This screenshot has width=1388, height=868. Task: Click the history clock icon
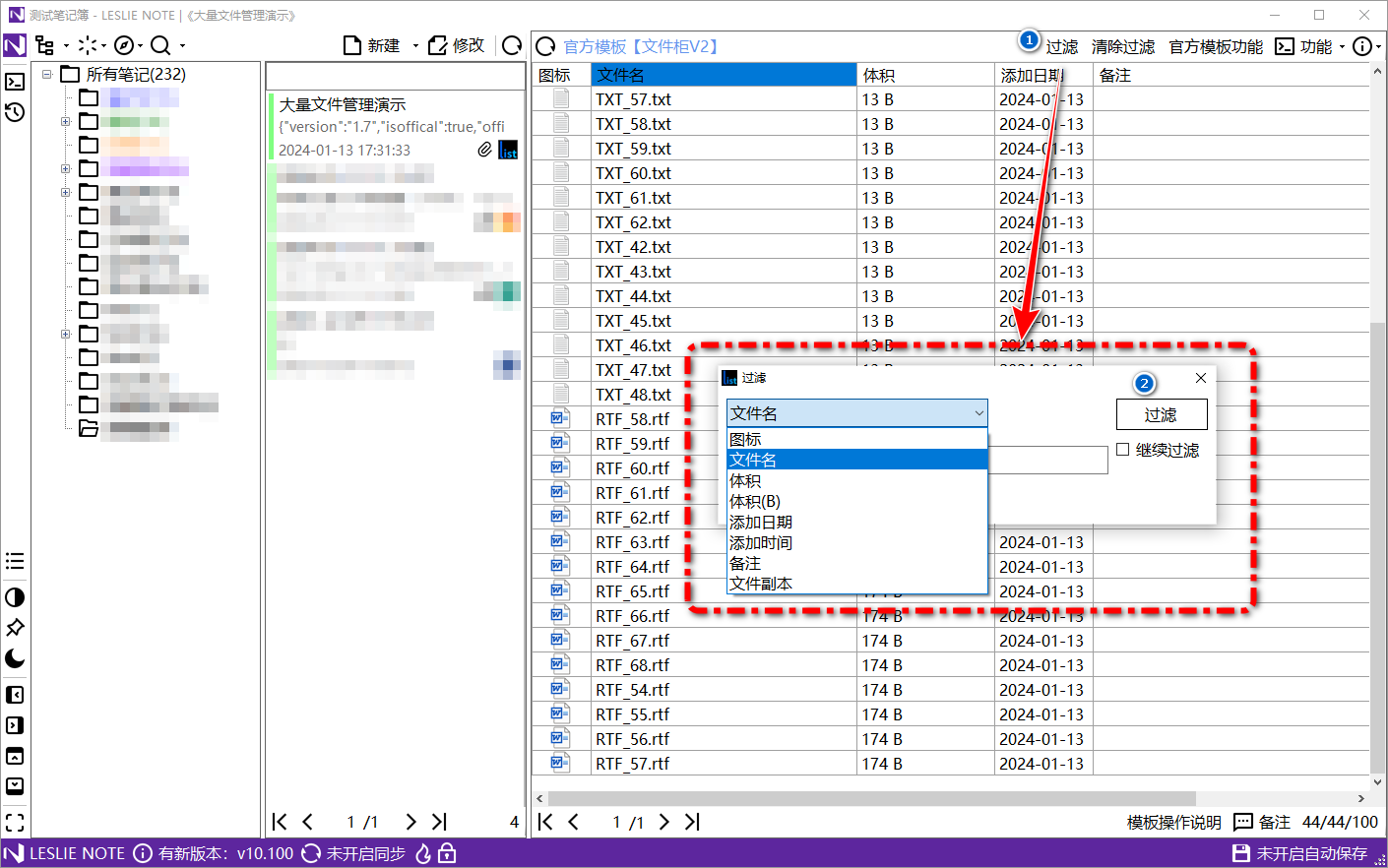[x=15, y=112]
